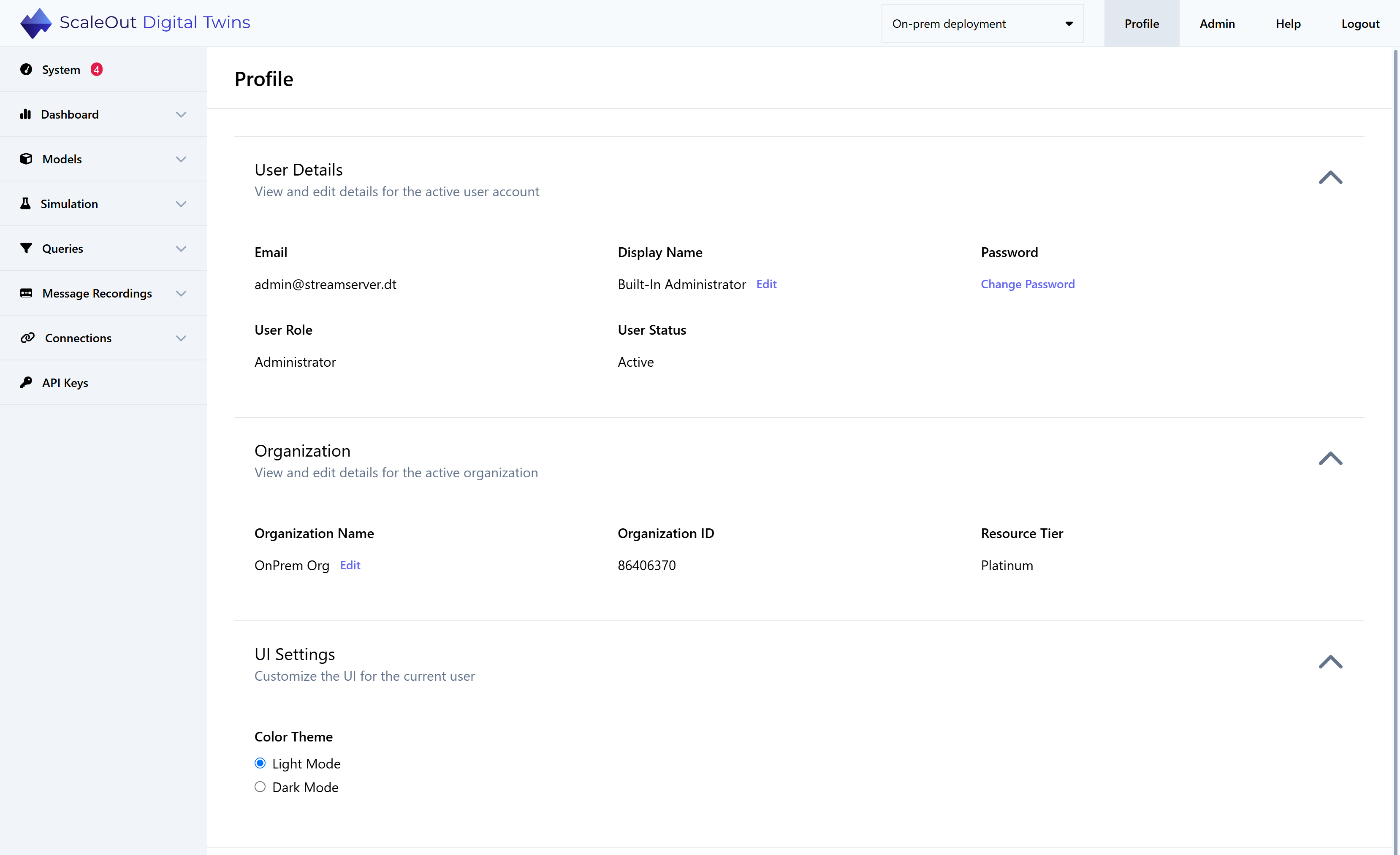Click the User Status value Active
The height and width of the screenshot is (855, 1400).
coord(636,362)
